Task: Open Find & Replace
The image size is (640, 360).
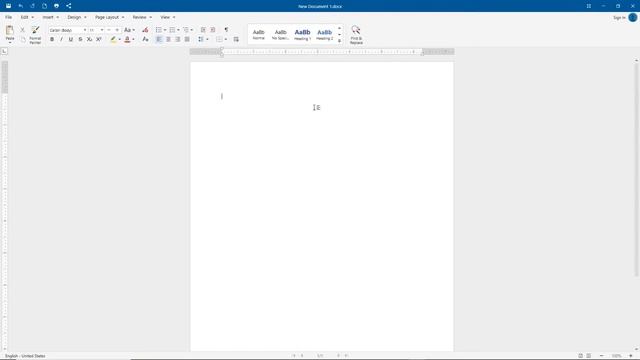Action: 356,35
